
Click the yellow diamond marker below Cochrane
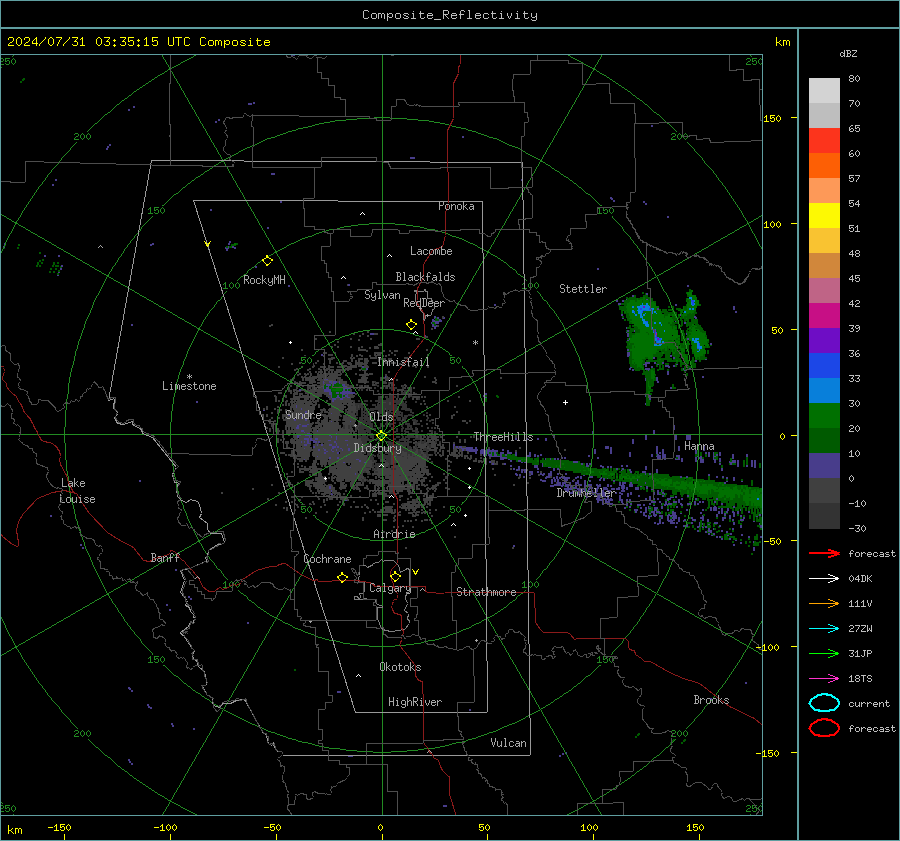pos(342,578)
